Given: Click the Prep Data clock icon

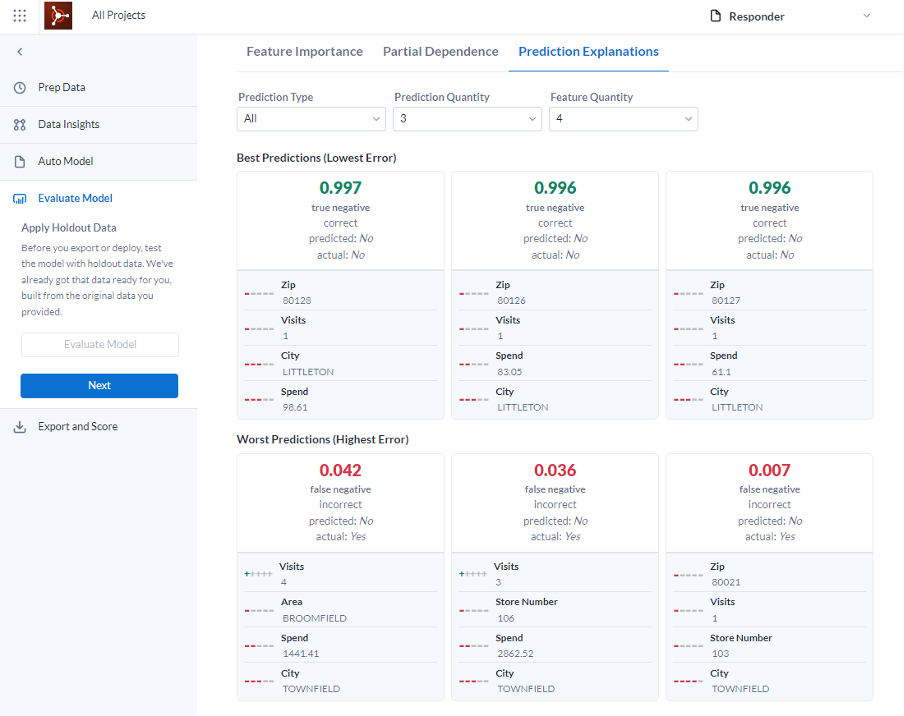Looking at the screenshot, I should pos(20,88).
